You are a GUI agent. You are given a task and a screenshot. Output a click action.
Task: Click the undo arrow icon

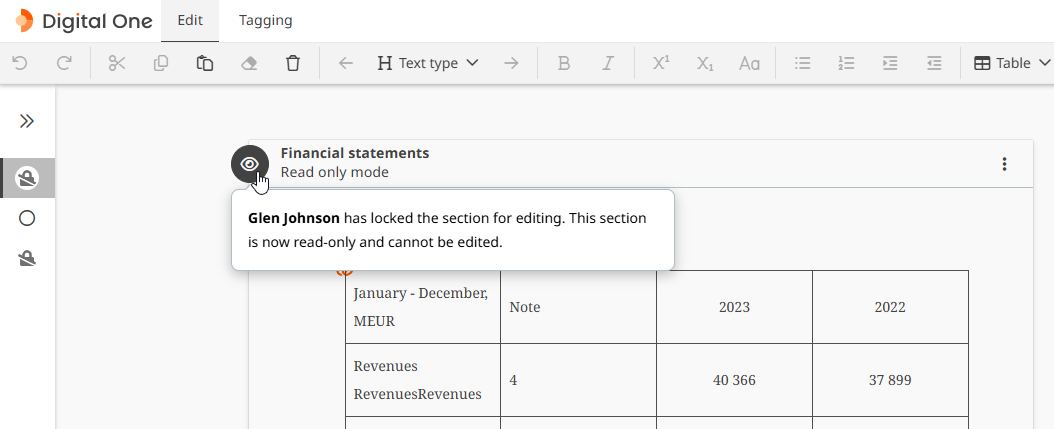[20, 63]
